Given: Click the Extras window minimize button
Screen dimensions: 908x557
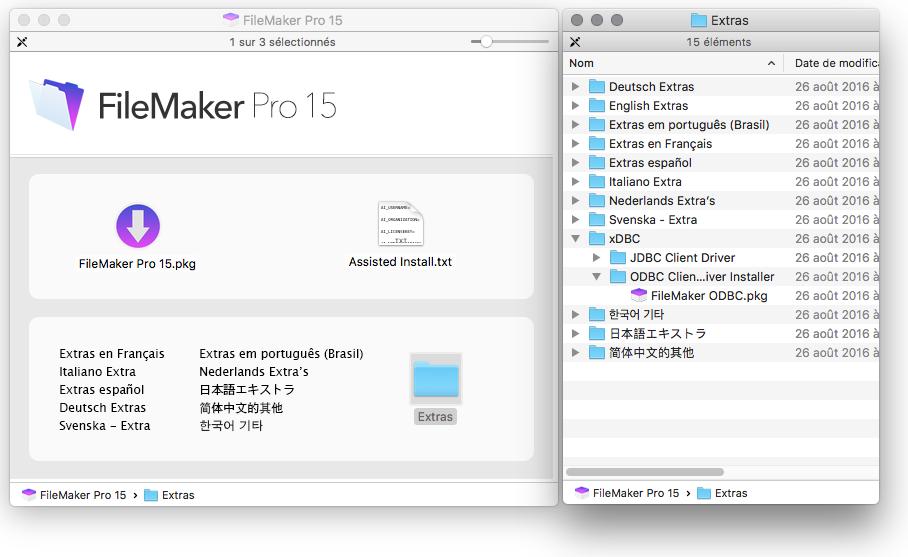Looking at the screenshot, I should [x=597, y=20].
